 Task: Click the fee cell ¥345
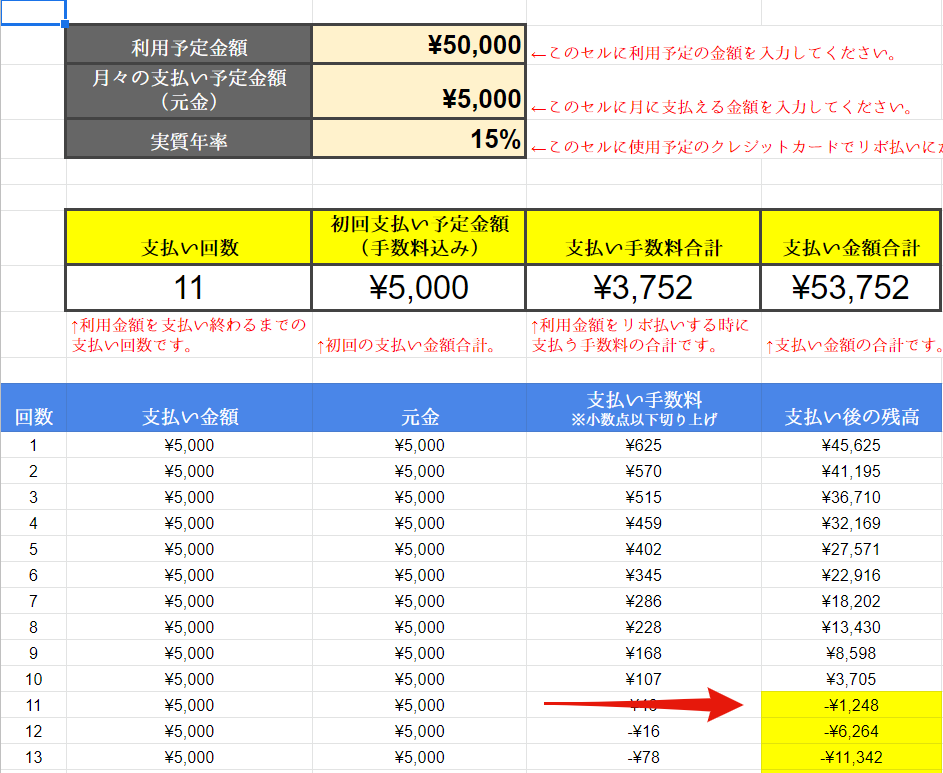click(644, 575)
